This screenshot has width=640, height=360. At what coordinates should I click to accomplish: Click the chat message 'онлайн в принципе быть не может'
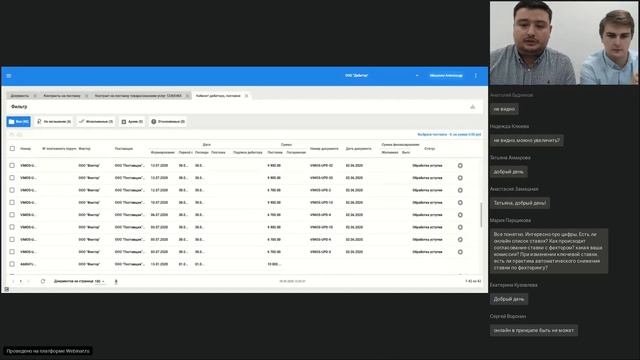[x=533, y=330]
